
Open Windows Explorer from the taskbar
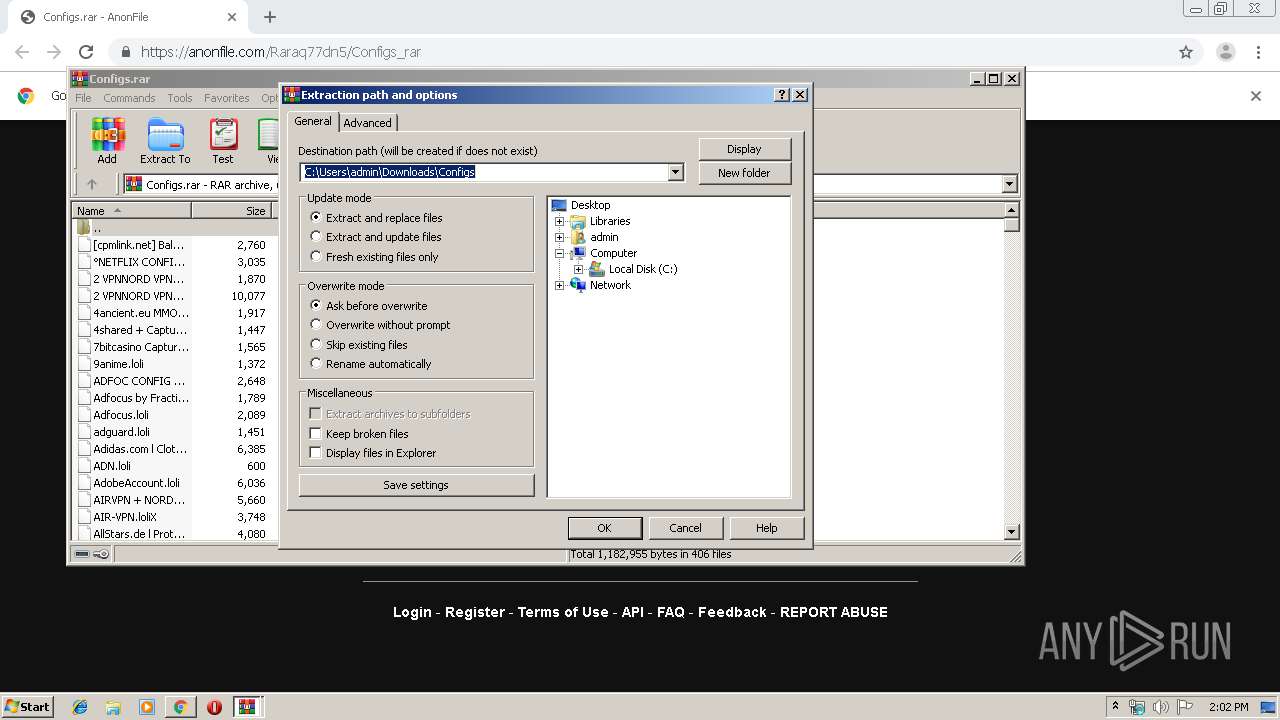113,707
